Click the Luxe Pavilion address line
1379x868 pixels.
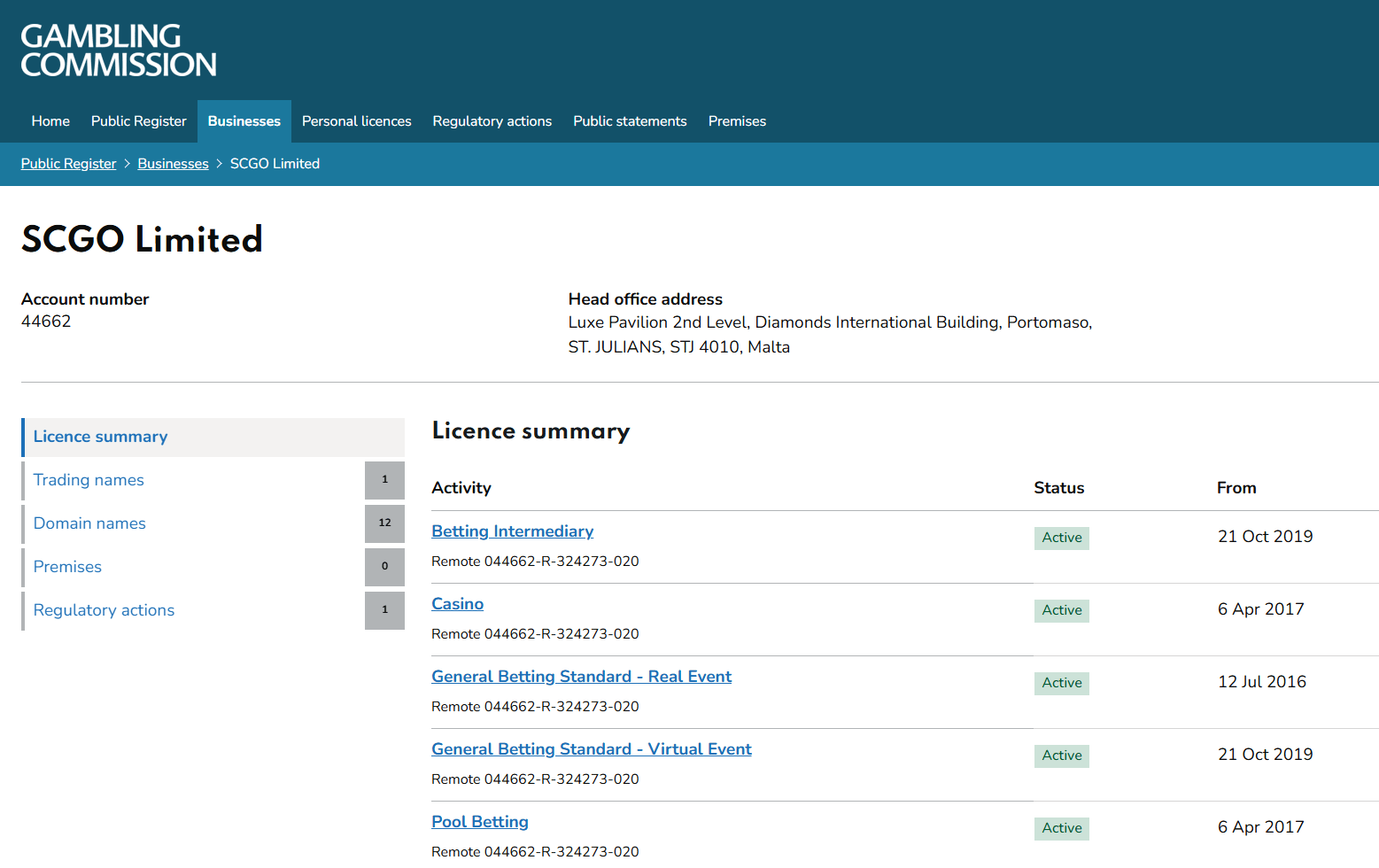coord(830,322)
